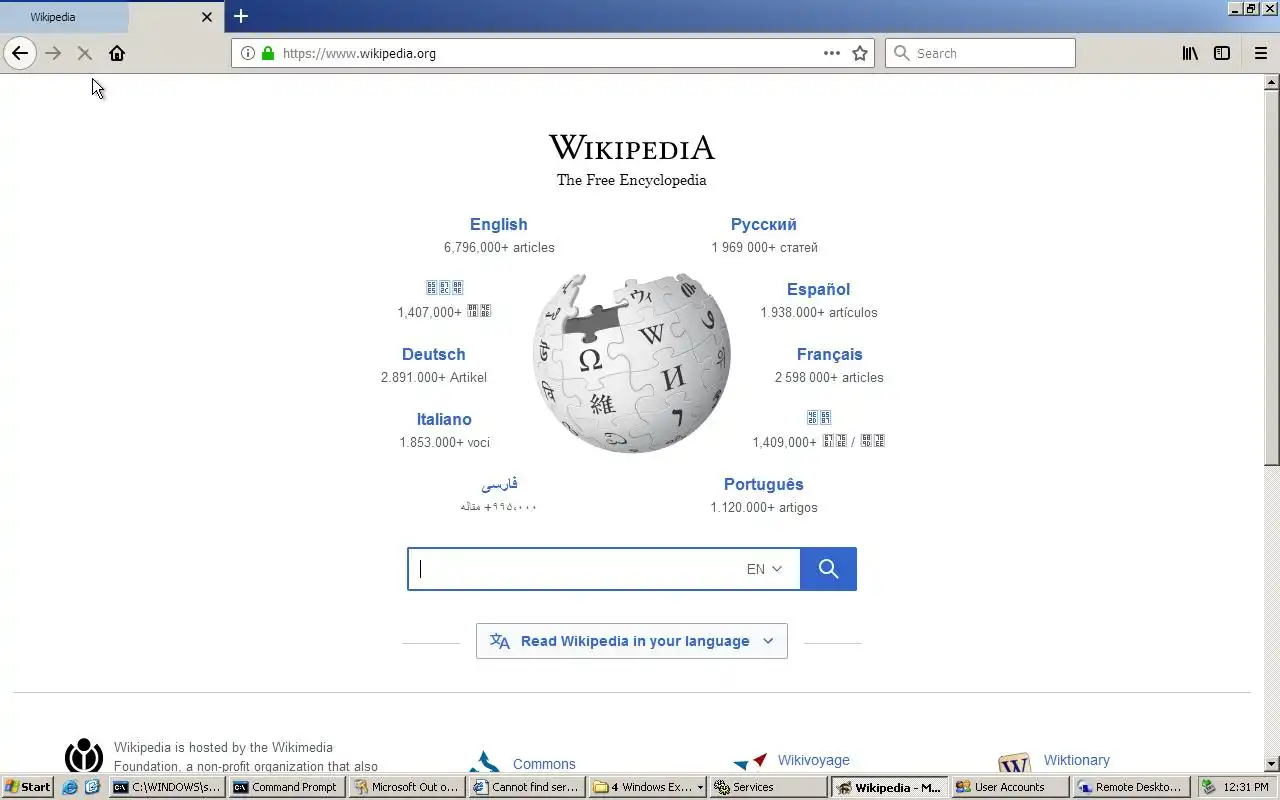Open Português Wikipedia link

(764, 484)
